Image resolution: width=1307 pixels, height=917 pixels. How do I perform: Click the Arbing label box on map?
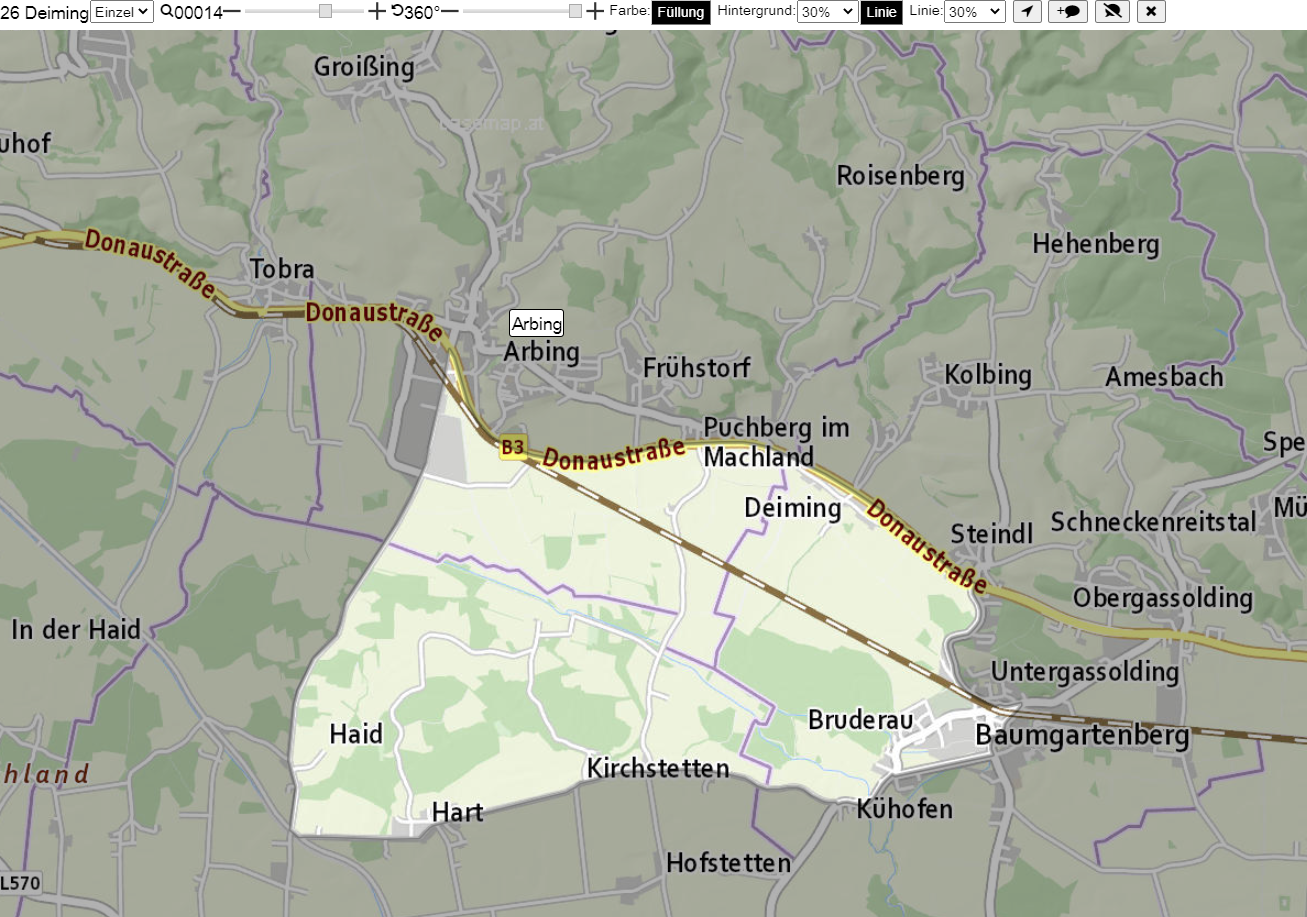click(x=537, y=323)
